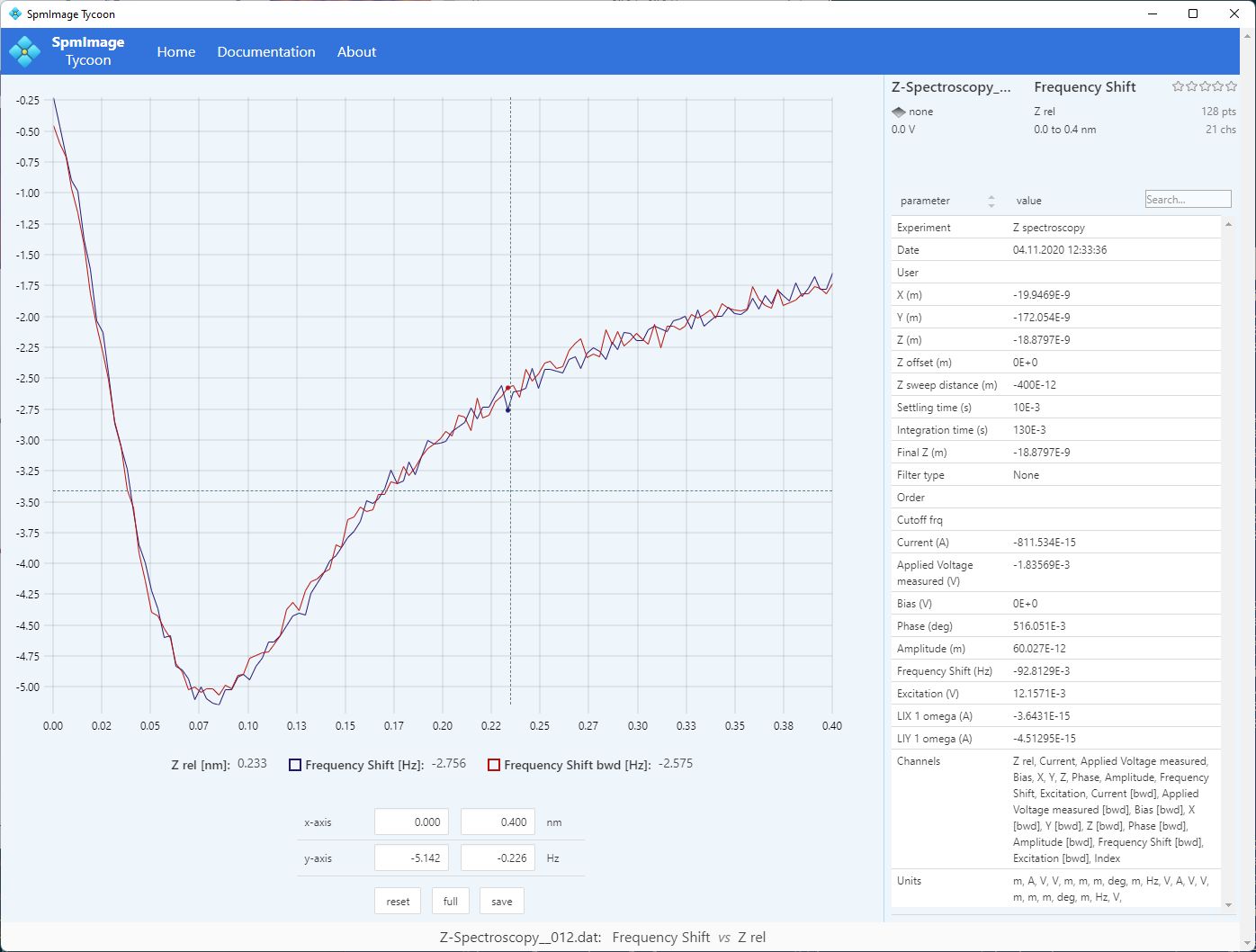Image resolution: width=1256 pixels, height=952 pixels.
Task: Toggle the Frequency Shift bwd legend box
Action: 493,765
